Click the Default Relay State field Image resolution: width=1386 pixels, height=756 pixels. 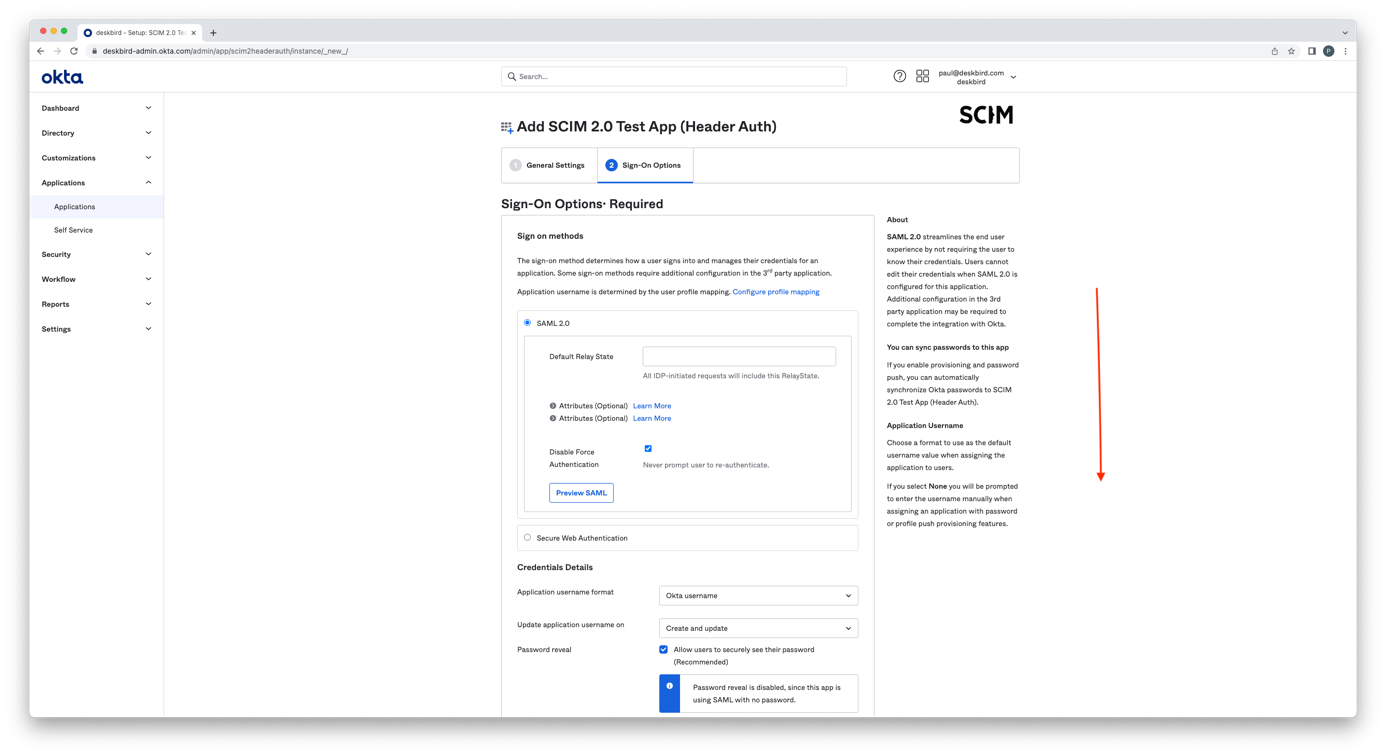coord(739,357)
